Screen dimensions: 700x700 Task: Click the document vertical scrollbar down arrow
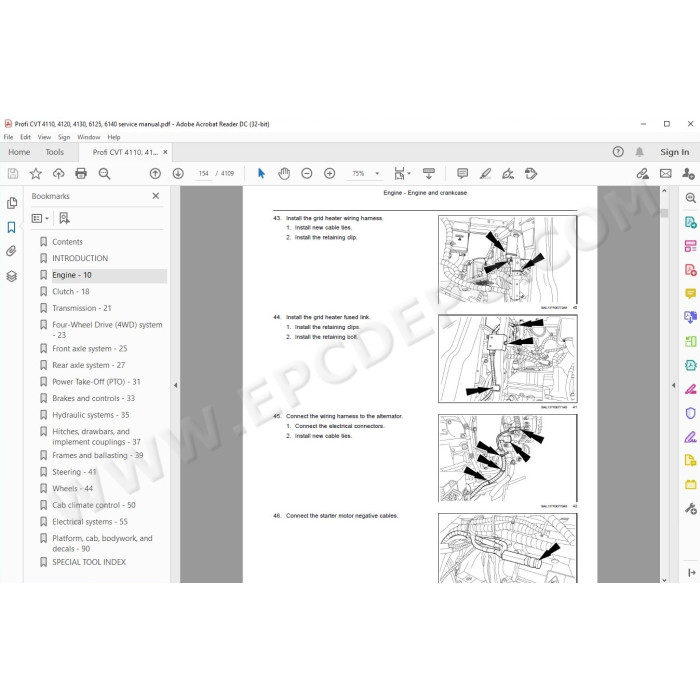coord(664,580)
